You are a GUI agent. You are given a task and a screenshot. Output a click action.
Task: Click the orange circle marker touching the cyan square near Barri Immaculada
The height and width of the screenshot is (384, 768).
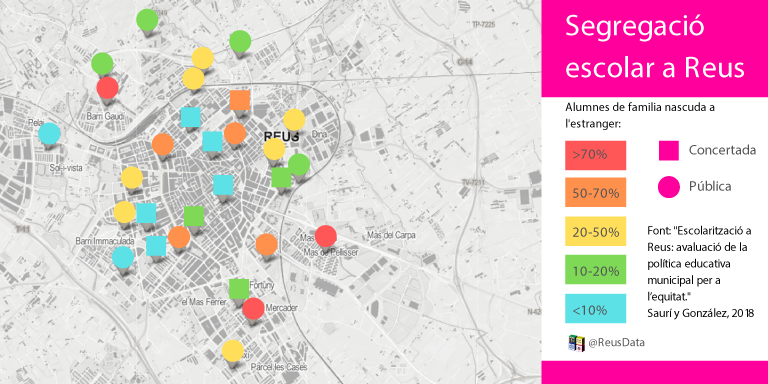click(x=179, y=237)
